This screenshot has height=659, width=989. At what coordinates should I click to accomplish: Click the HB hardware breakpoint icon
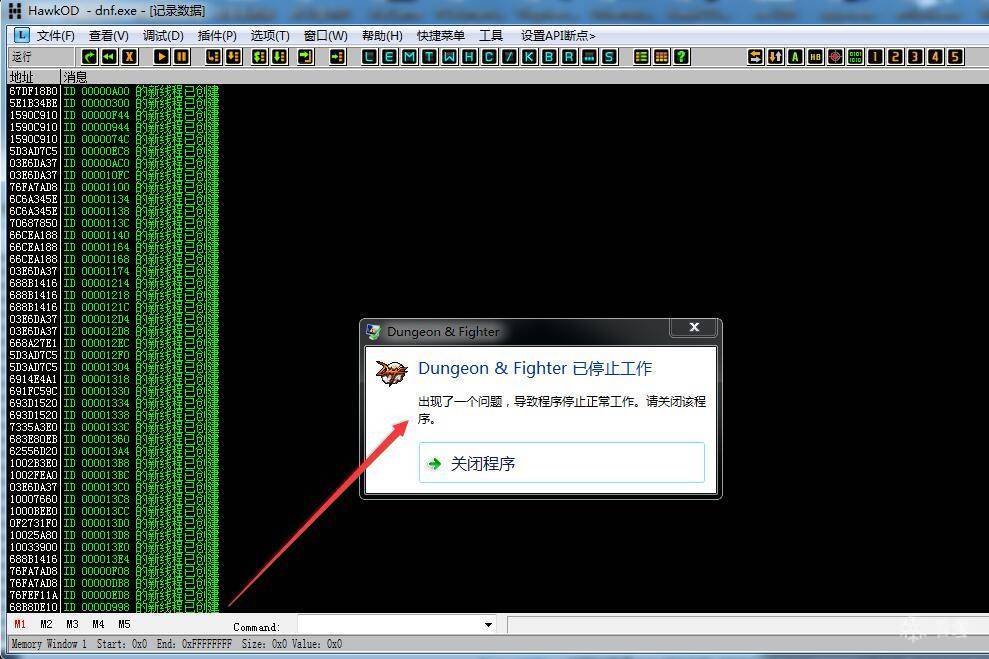click(816, 57)
